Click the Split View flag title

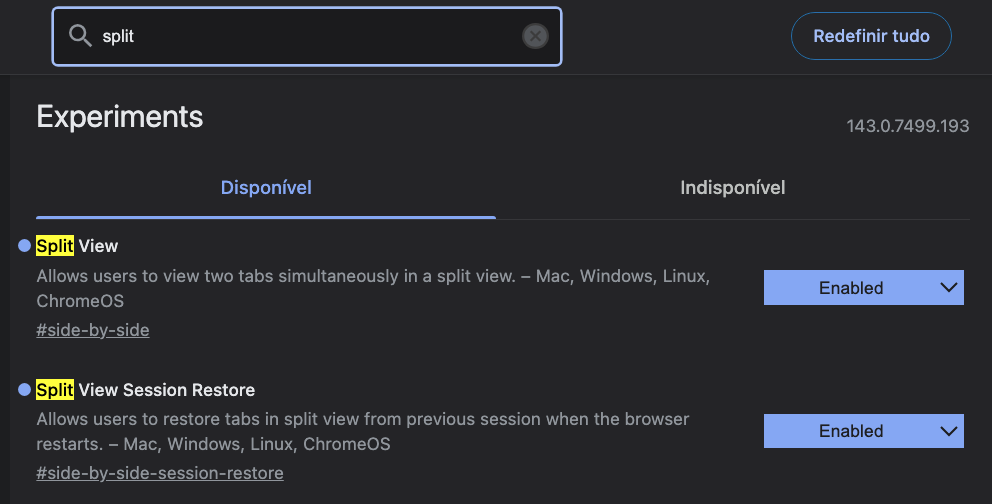(x=78, y=246)
